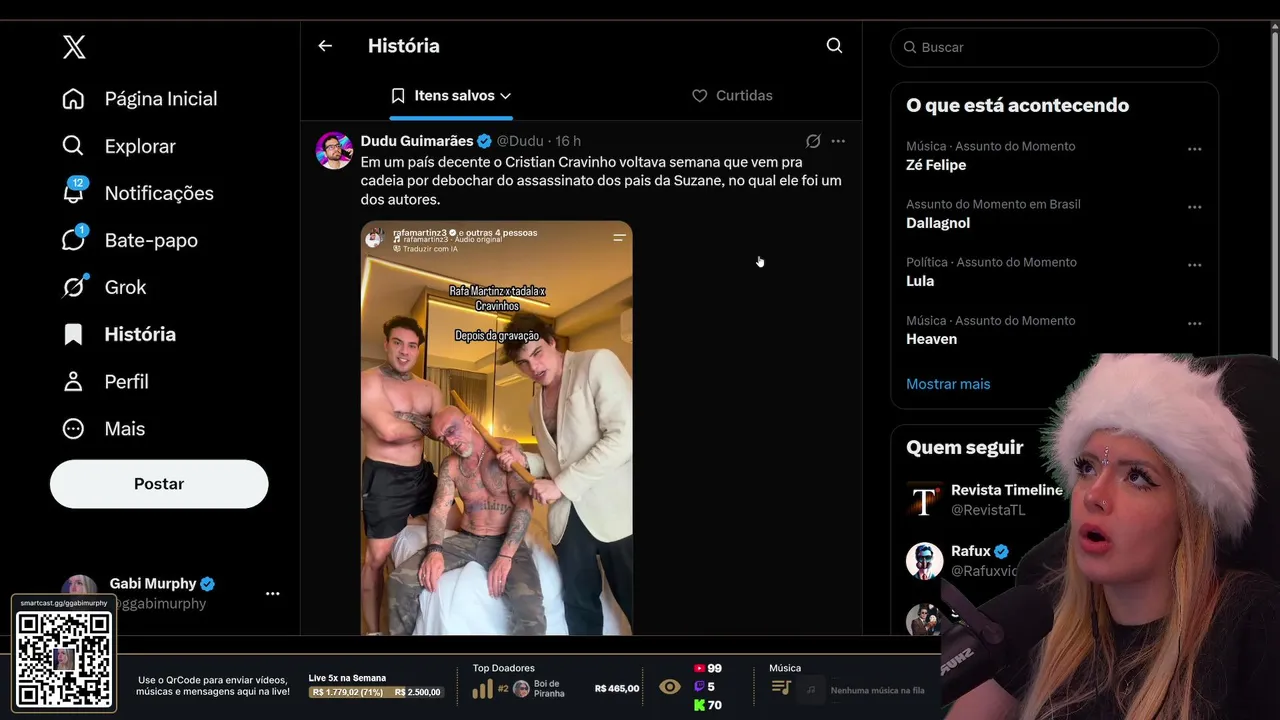Open the Heaven trending topic
1280x720 pixels.
(x=931, y=339)
